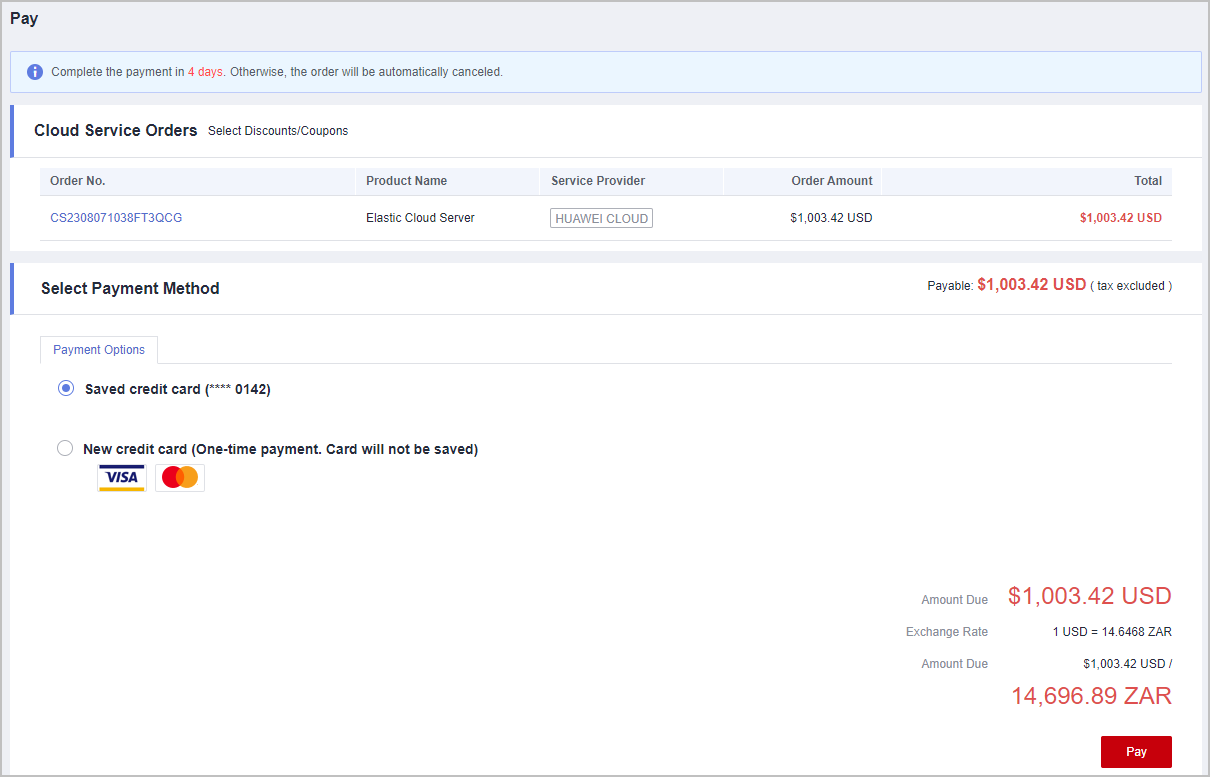Click the Select Payment Method heading
Viewport: 1210px width, 777px height.
pos(130,288)
